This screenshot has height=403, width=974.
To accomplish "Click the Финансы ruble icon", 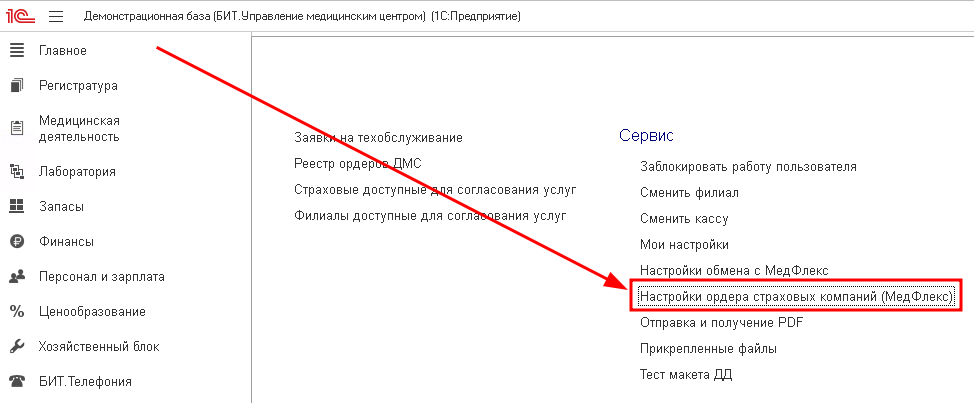I will [x=17, y=241].
